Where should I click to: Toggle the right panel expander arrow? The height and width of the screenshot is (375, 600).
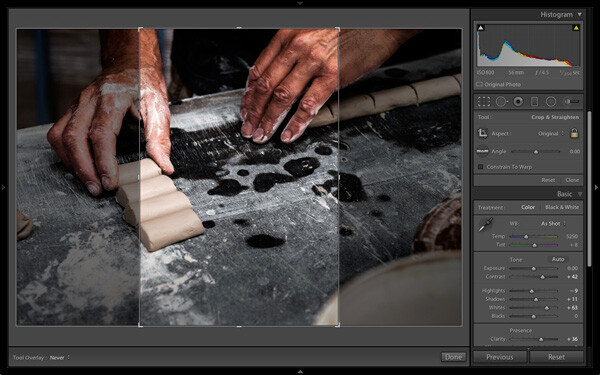tap(596, 187)
